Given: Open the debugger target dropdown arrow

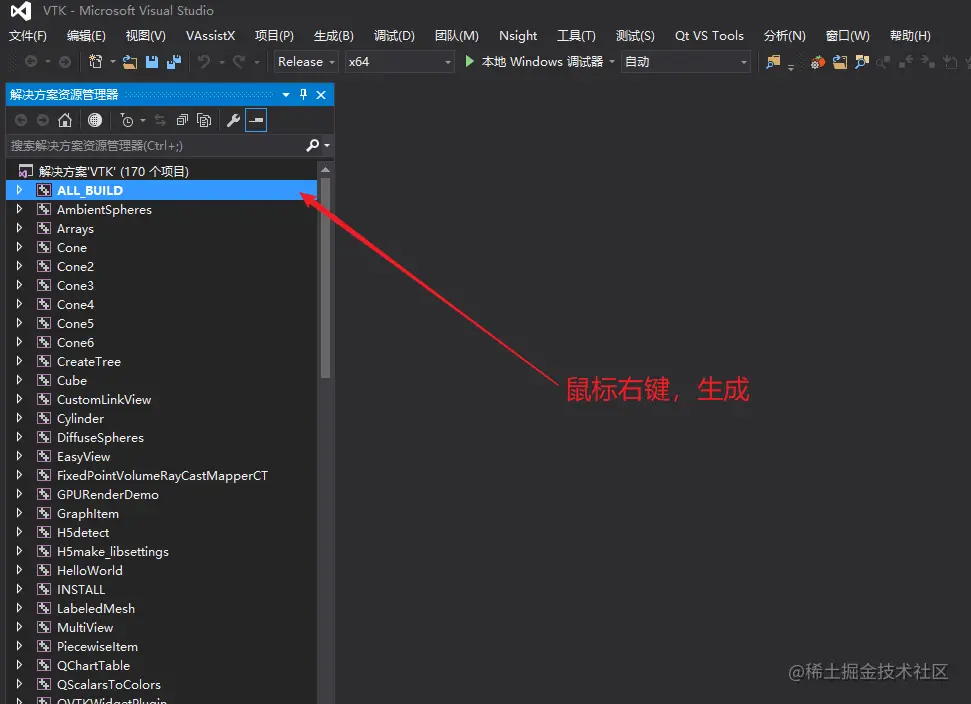Looking at the screenshot, I should click(612, 61).
